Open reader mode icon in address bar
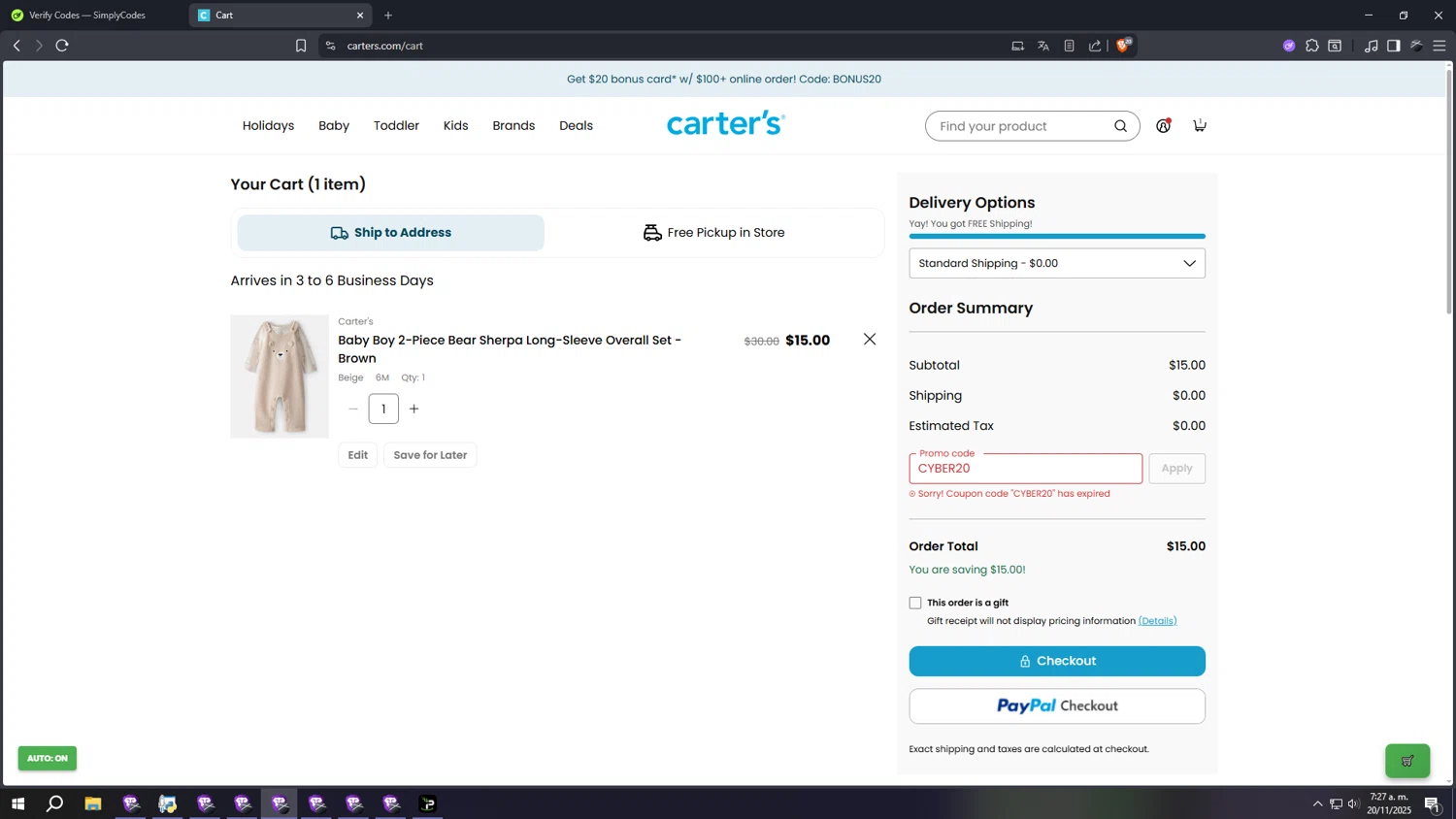Screen dimensions: 1456x819 coord(1069,46)
